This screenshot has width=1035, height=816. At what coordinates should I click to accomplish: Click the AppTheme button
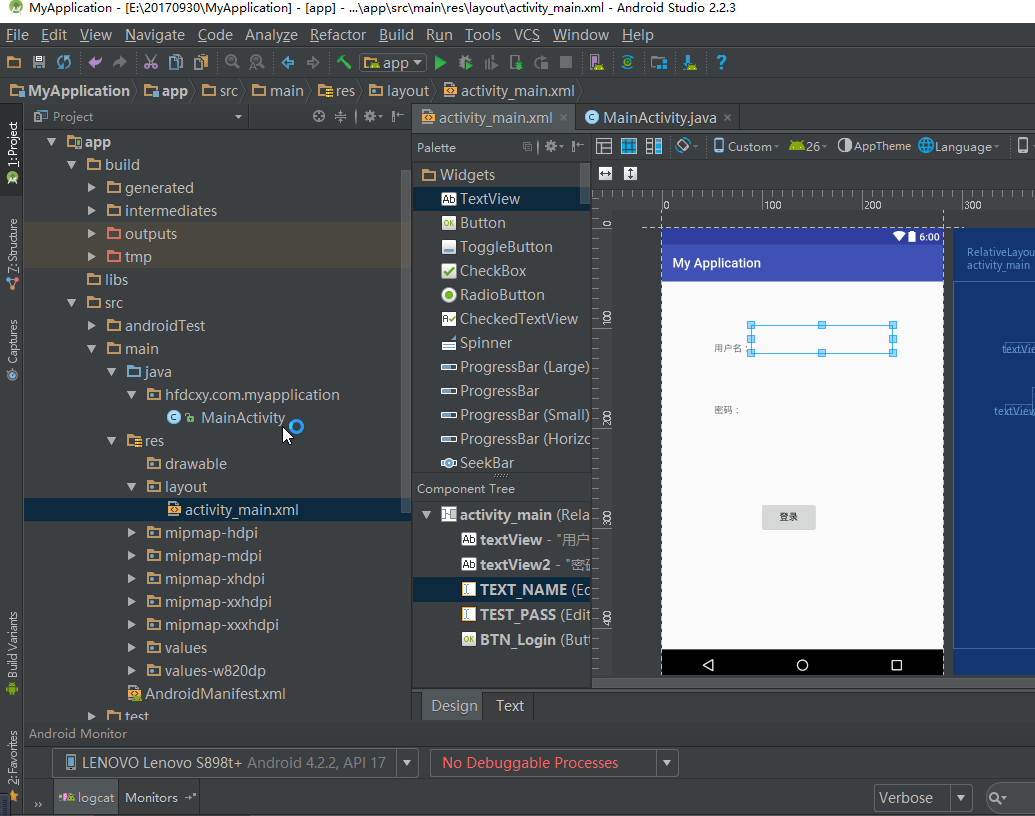pos(874,146)
